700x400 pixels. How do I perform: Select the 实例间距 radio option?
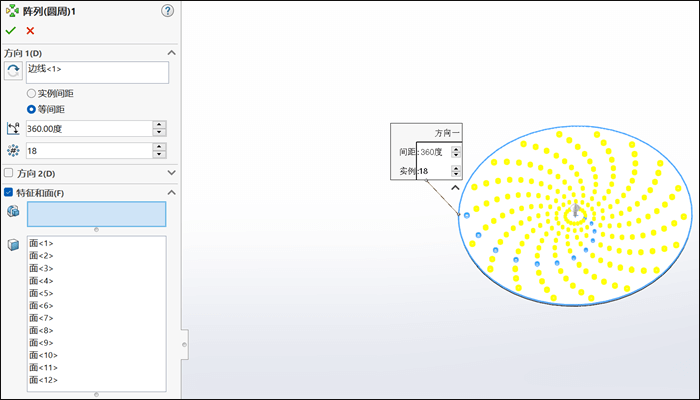[x=31, y=93]
